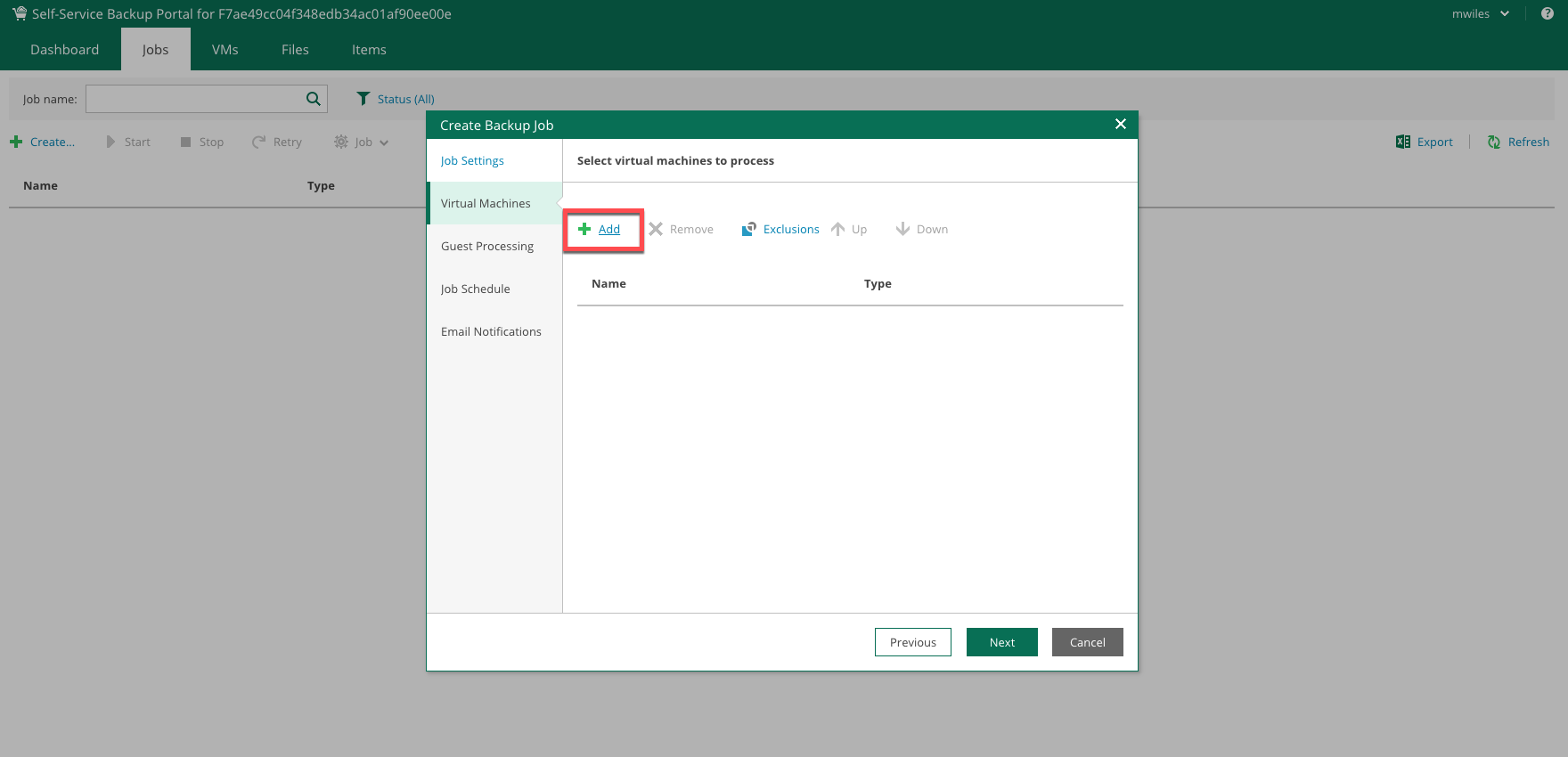Open the Create... job menu
This screenshot has width=1568, height=757.
(x=42, y=142)
